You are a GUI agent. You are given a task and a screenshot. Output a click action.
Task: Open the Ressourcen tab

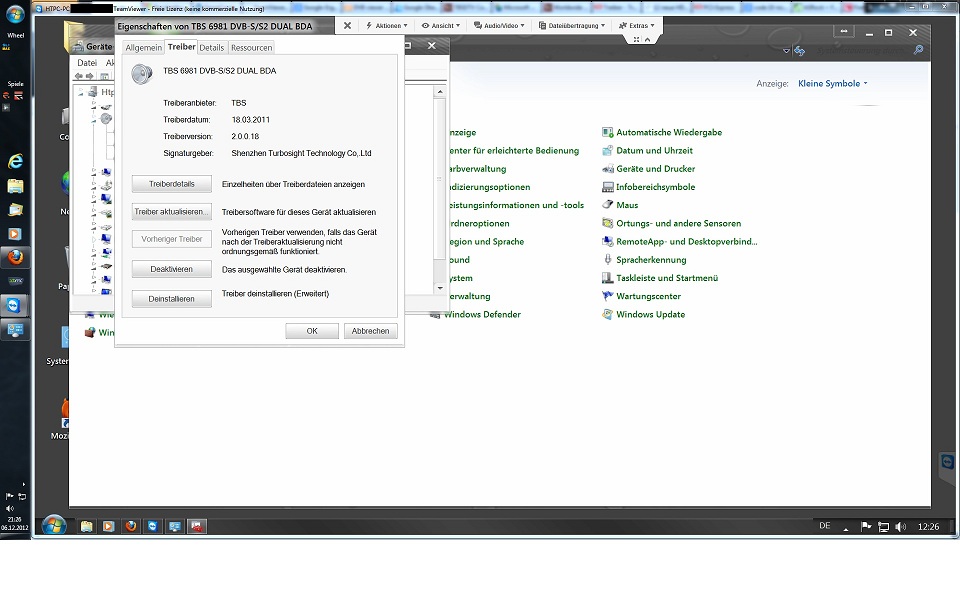[252, 48]
